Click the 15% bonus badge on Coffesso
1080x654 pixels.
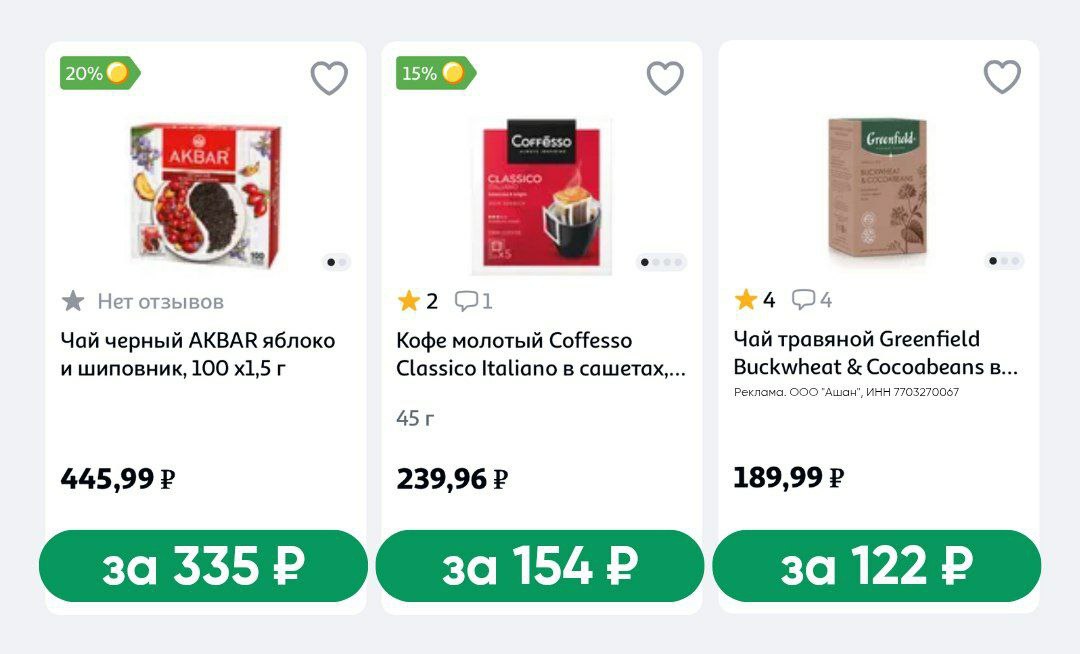coord(434,73)
